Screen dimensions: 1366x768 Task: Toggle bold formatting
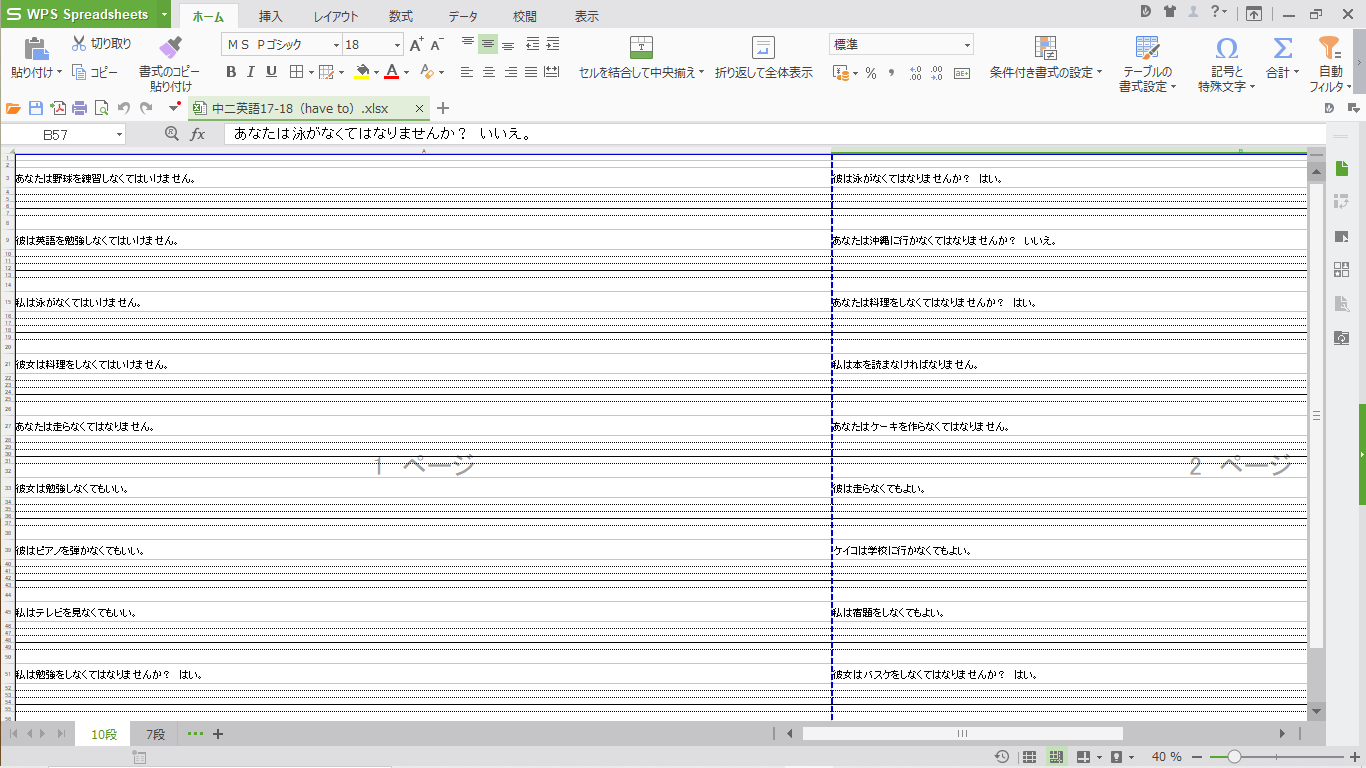[231, 72]
